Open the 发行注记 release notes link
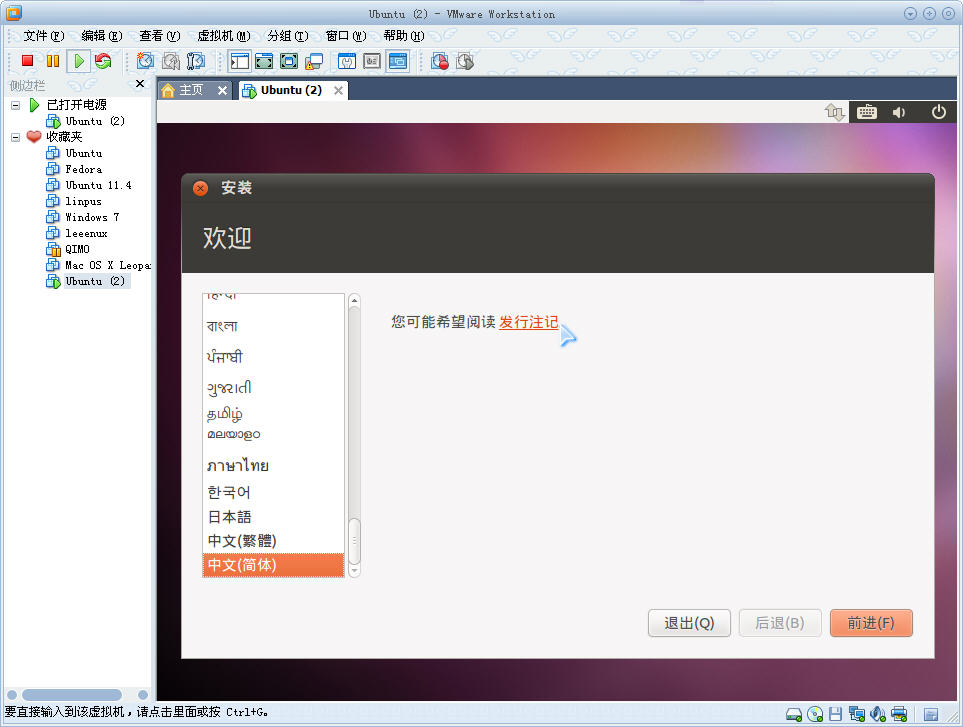 point(529,322)
